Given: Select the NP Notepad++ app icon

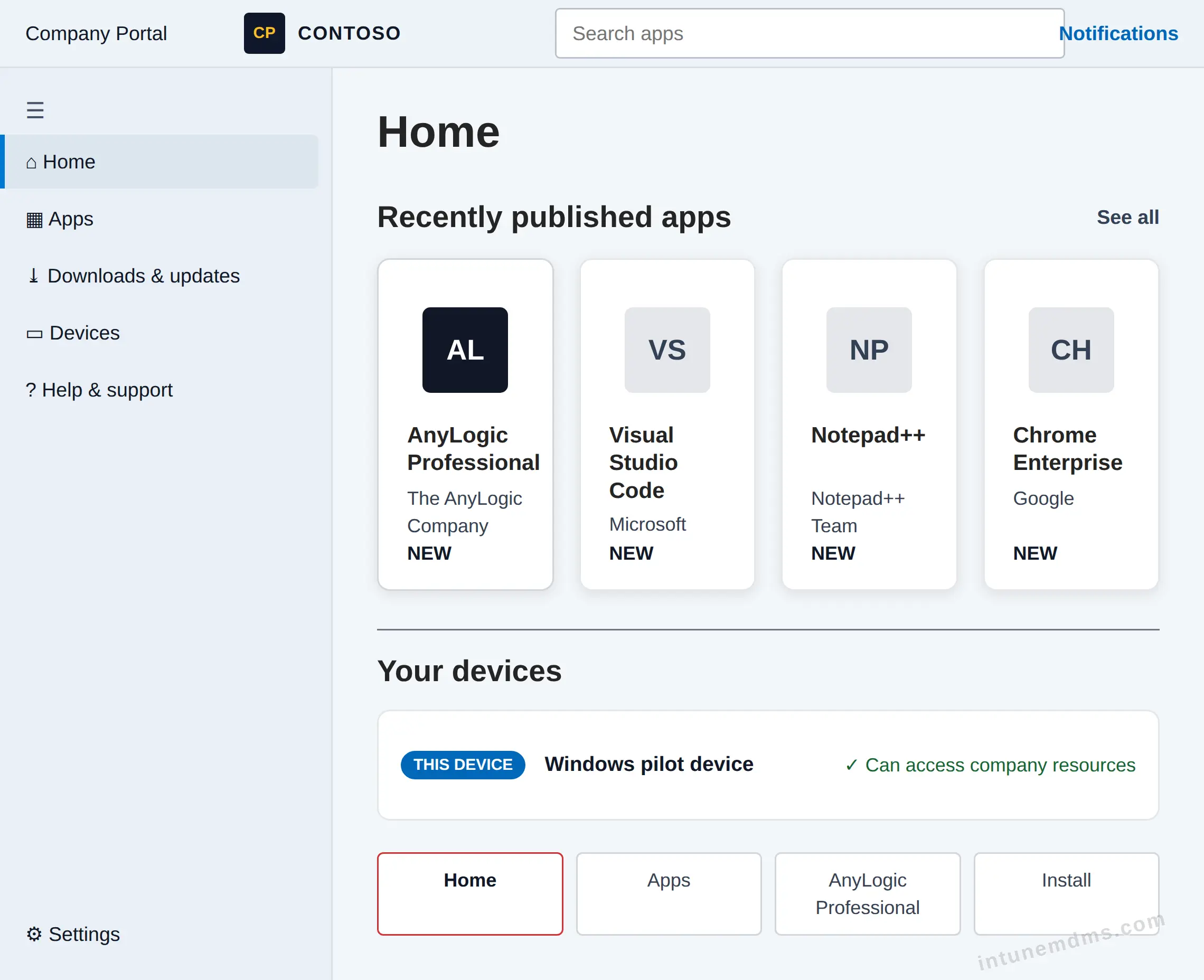Looking at the screenshot, I should [869, 350].
